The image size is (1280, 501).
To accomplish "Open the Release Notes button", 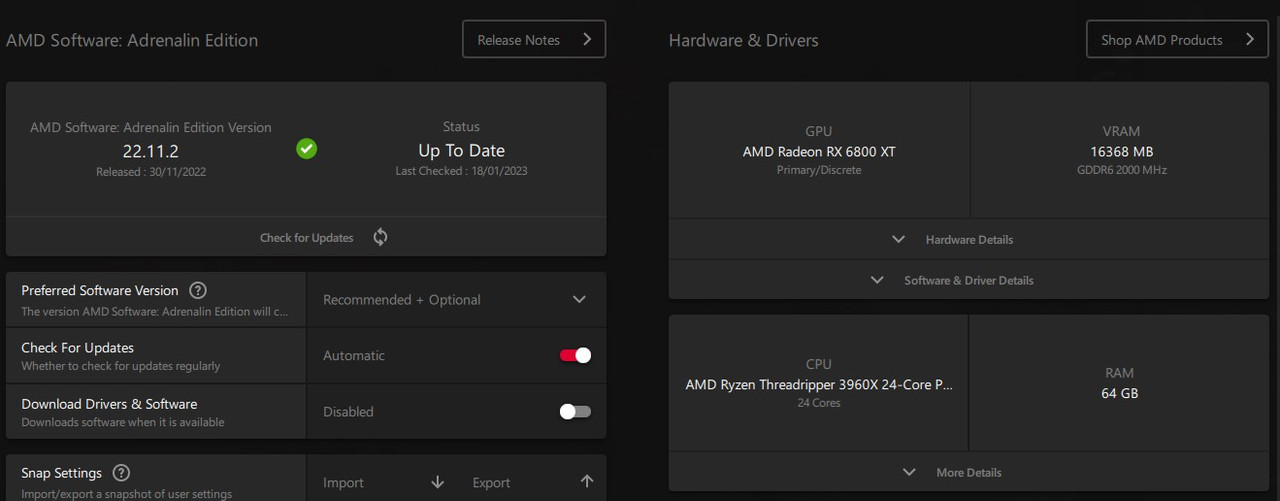I will coord(534,40).
